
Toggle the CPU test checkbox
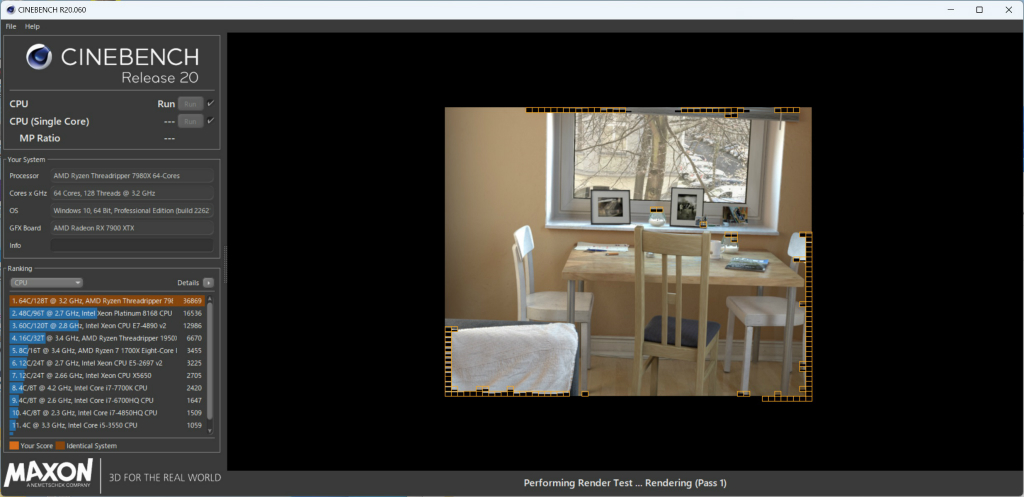pyautogui.click(x=210, y=103)
